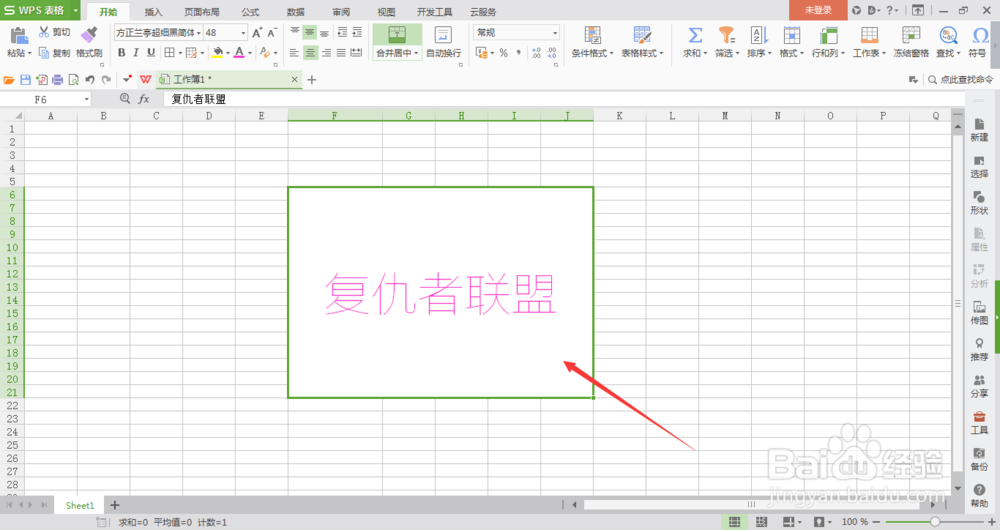Click the Copy (复制) icon
The width and height of the screenshot is (1000, 530).
pos(44,53)
